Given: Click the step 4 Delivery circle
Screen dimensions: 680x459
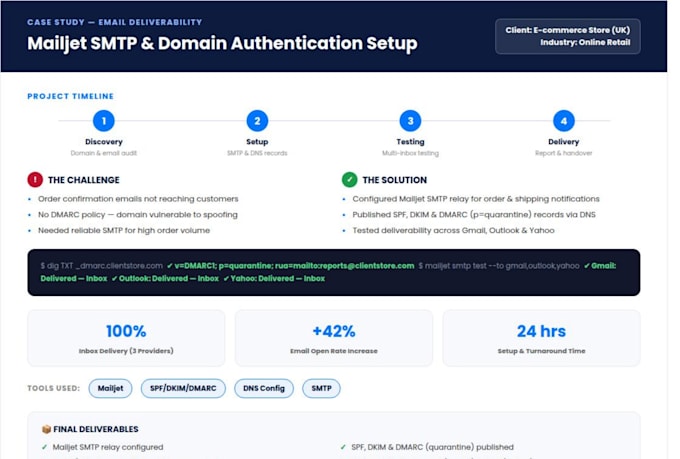Looking at the screenshot, I should pyautogui.click(x=564, y=121).
